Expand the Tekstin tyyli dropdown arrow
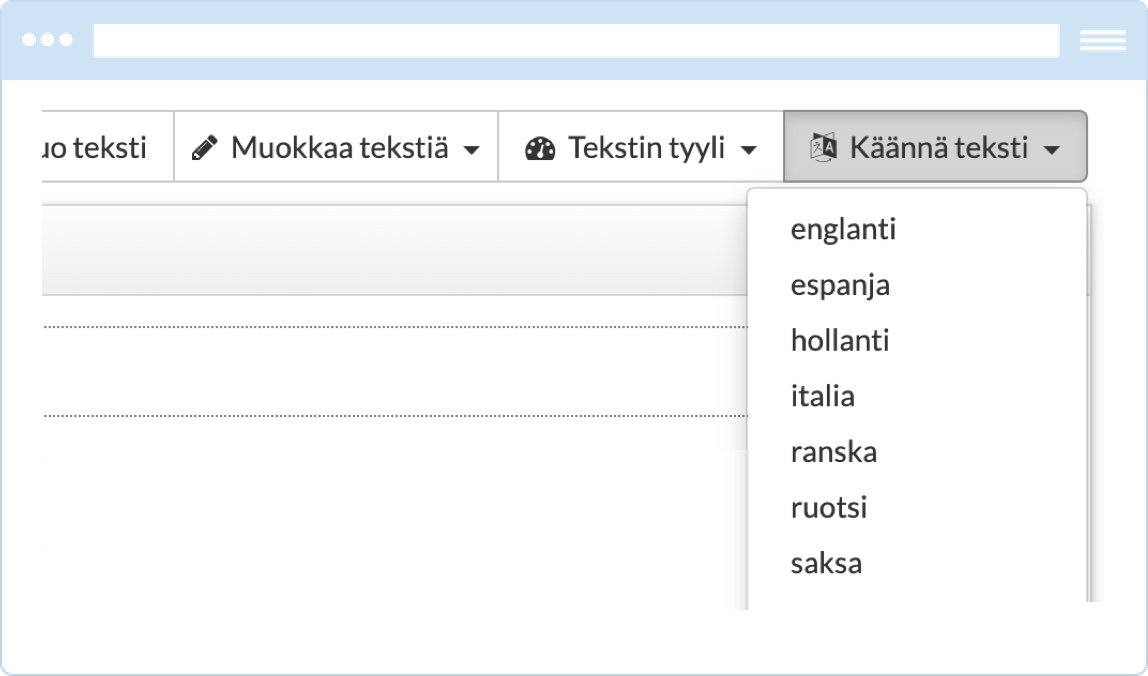Screen dimensions: 1148x676 [747, 150]
